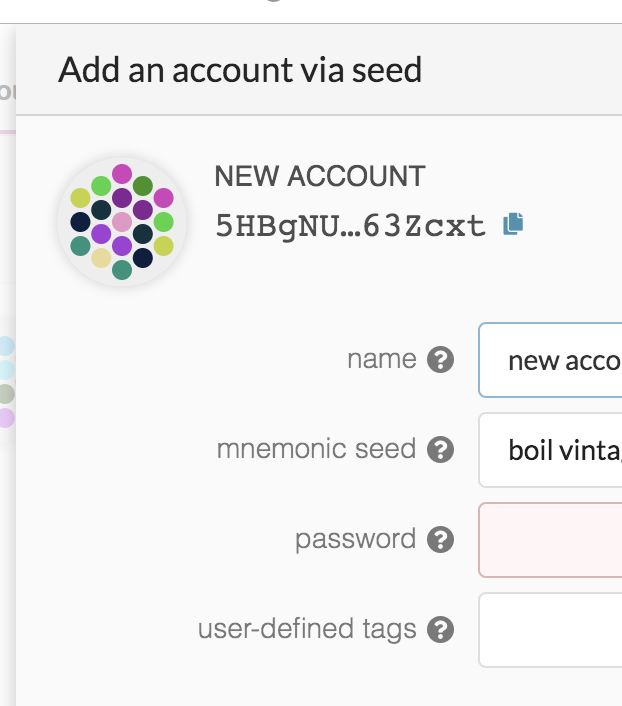Click the user-defined tags question mark icon
Screen dimensions: 622x706
[x=440, y=629]
